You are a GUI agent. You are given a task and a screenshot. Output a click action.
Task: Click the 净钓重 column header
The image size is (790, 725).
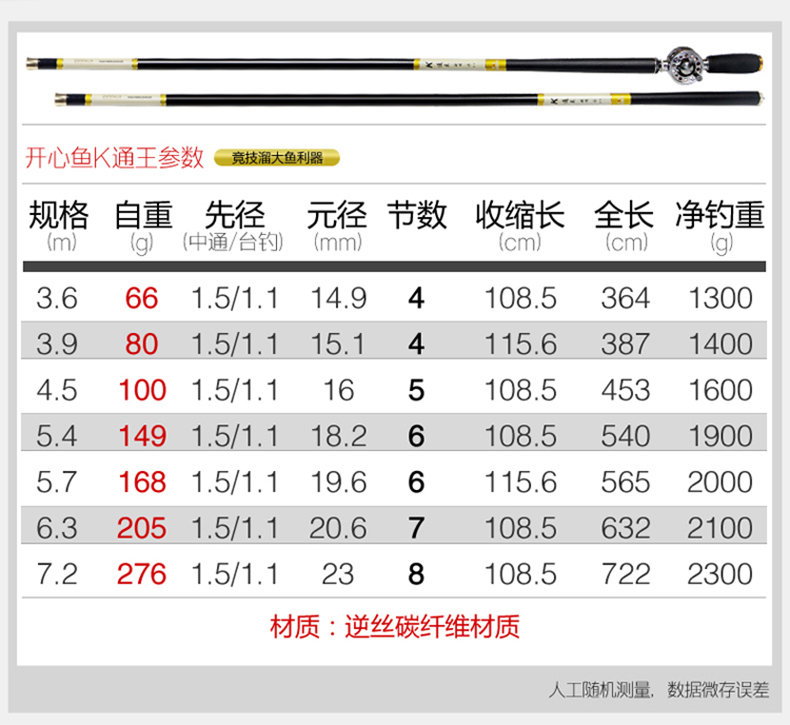click(720, 215)
